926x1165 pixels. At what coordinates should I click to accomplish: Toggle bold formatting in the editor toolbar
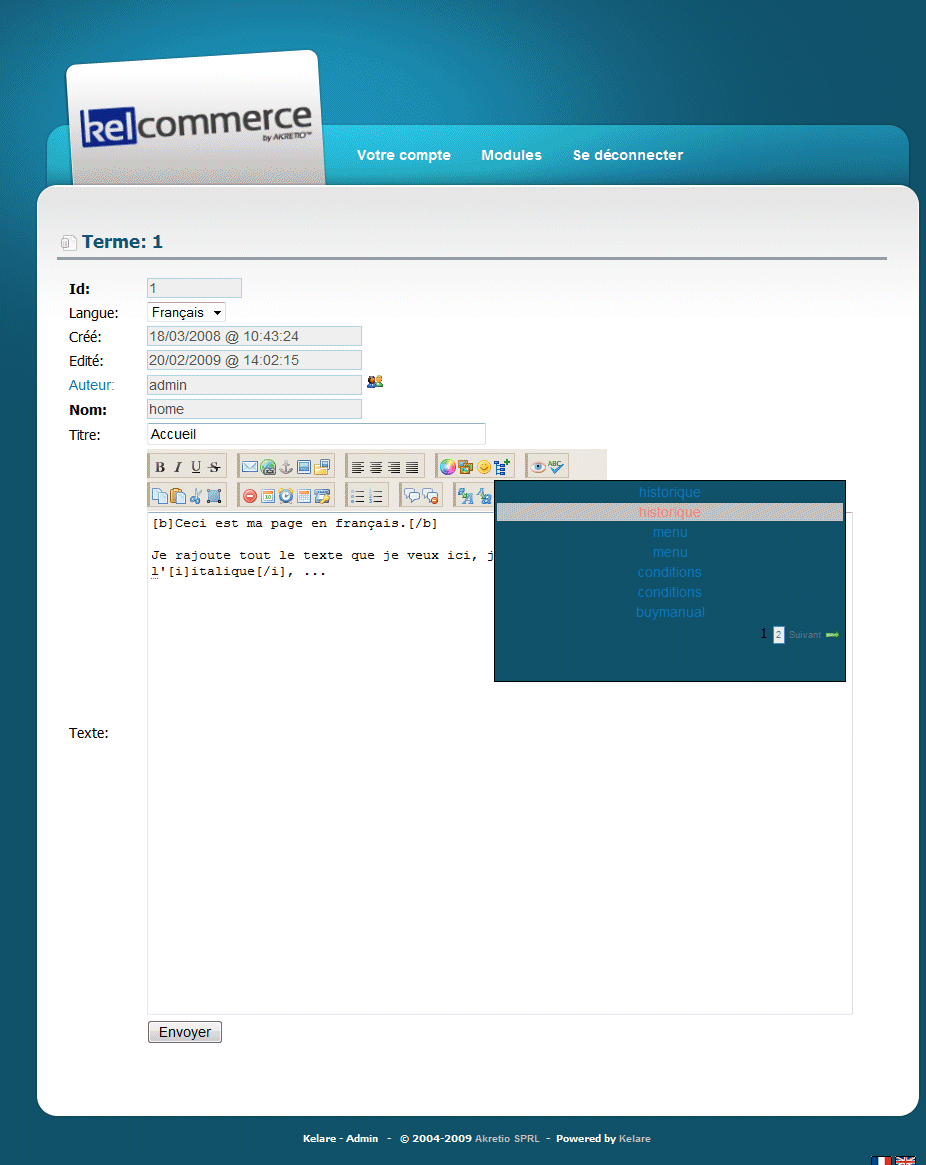pos(160,467)
